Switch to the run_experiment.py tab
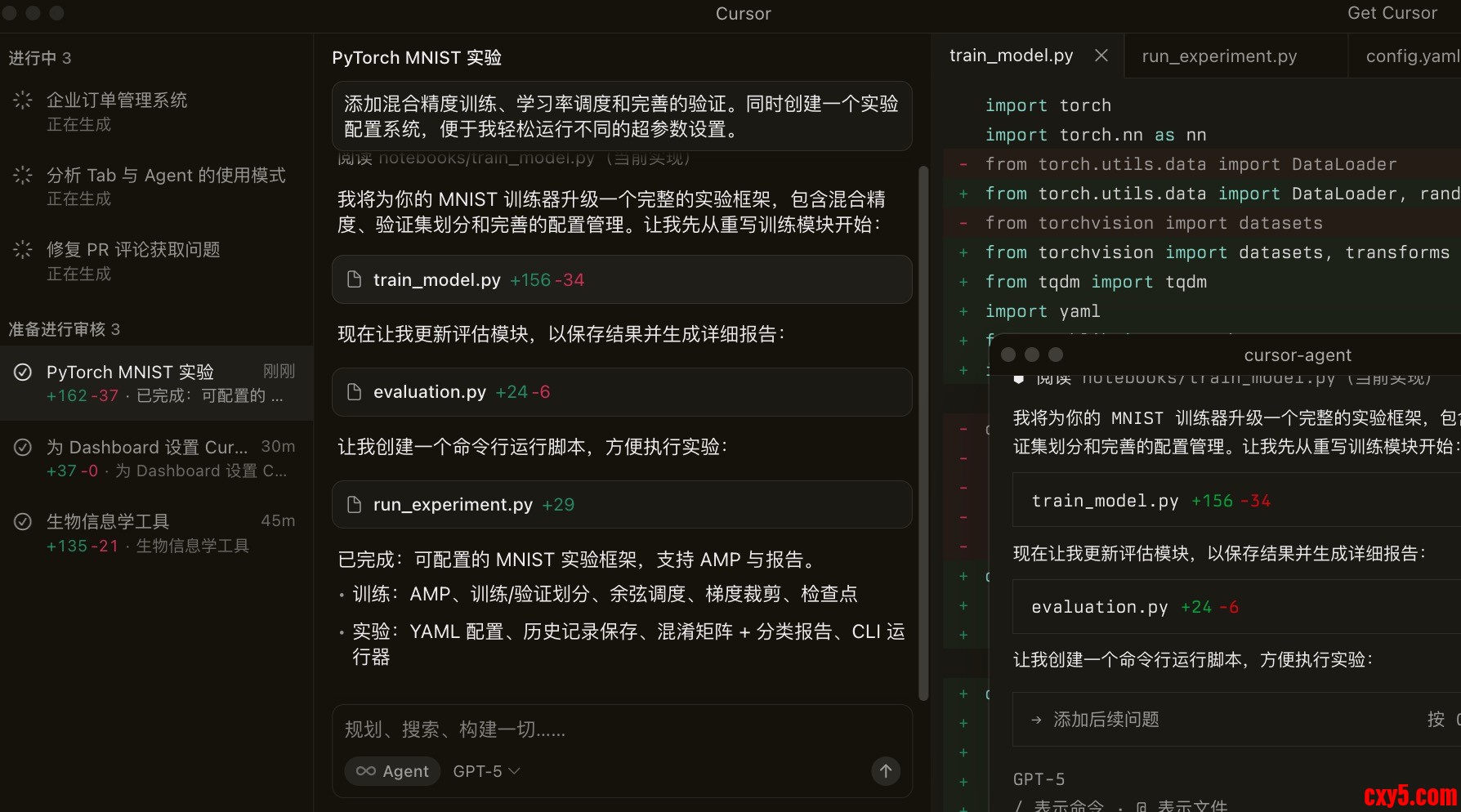 click(x=1219, y=56)
